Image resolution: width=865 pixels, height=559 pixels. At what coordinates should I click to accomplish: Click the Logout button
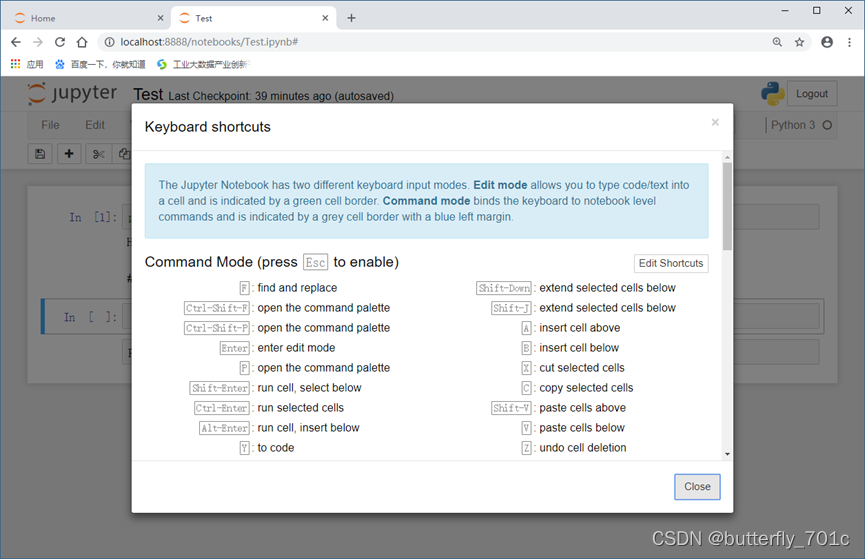(x=811, y=94)
